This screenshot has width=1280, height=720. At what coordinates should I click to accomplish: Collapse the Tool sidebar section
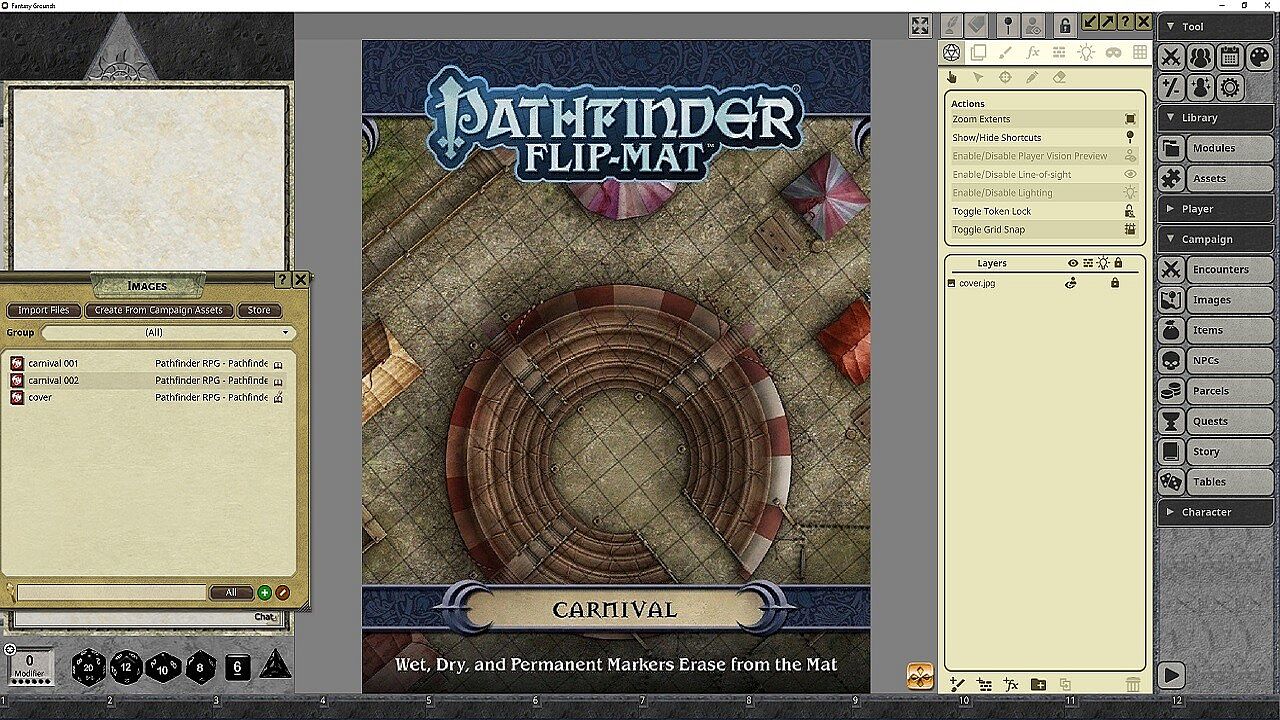tap(1215, 27)
